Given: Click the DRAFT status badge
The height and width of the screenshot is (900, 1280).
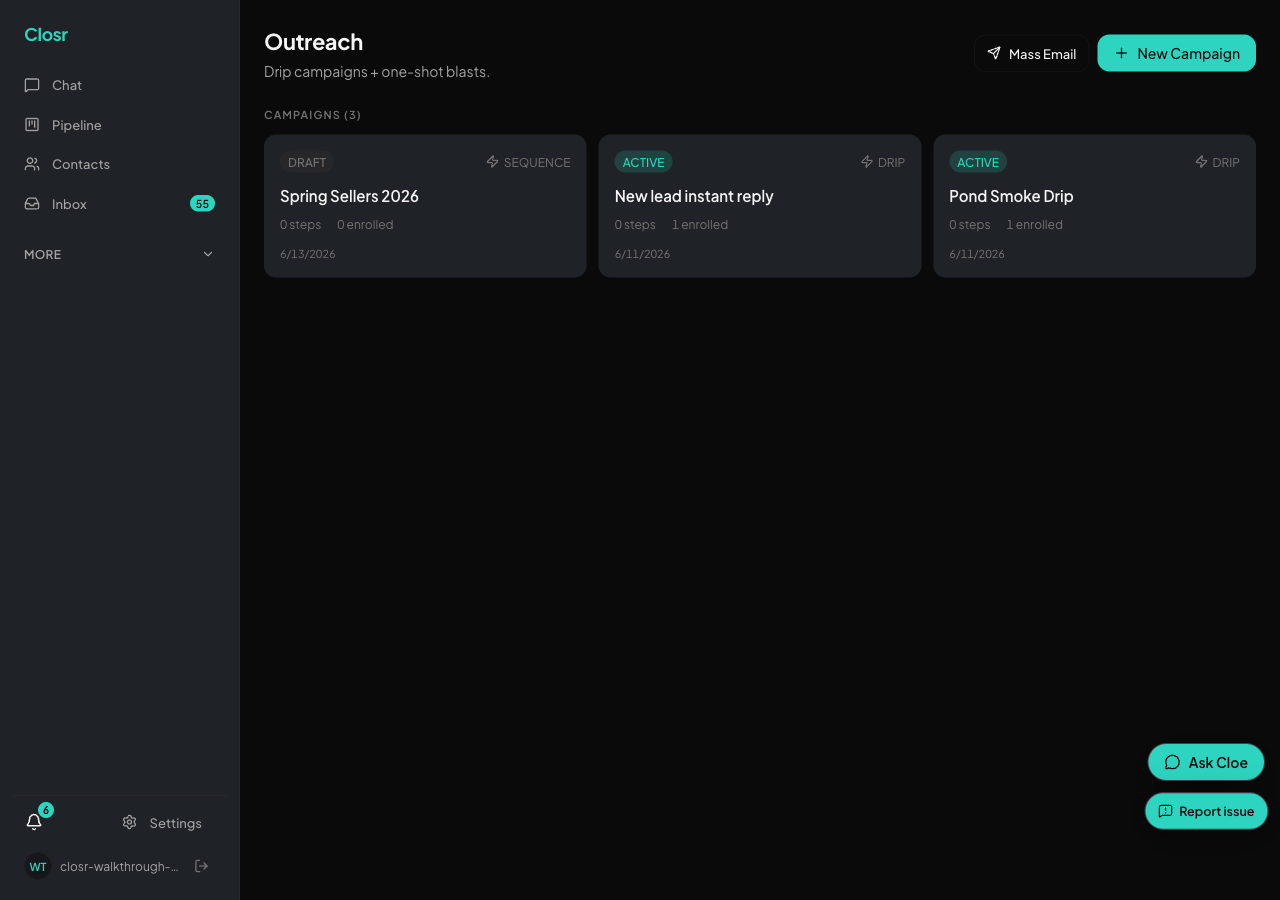Looking at the screenshot, I should (307, 162).
